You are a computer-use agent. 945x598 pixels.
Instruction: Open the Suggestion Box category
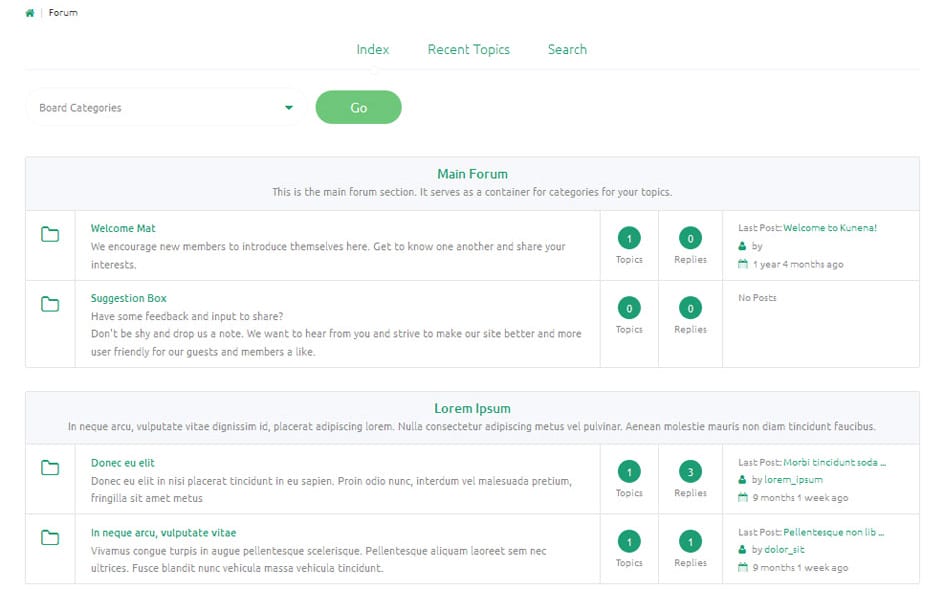click(128, 298)
